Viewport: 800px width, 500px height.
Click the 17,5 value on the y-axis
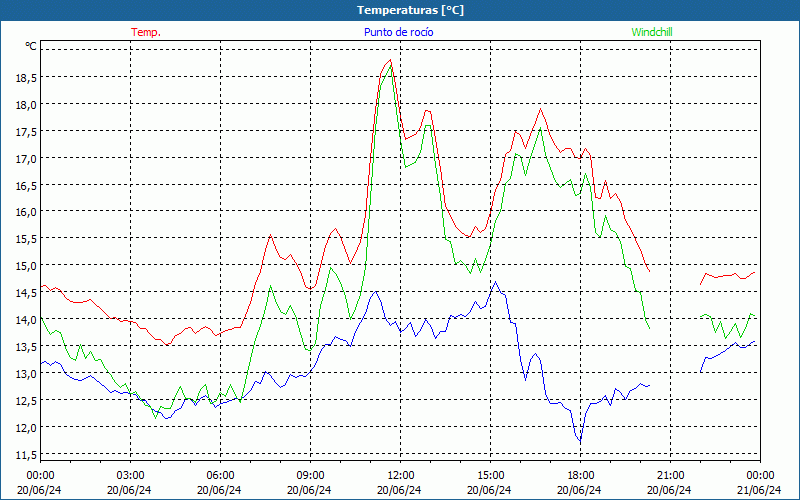(x=26, y=132)
